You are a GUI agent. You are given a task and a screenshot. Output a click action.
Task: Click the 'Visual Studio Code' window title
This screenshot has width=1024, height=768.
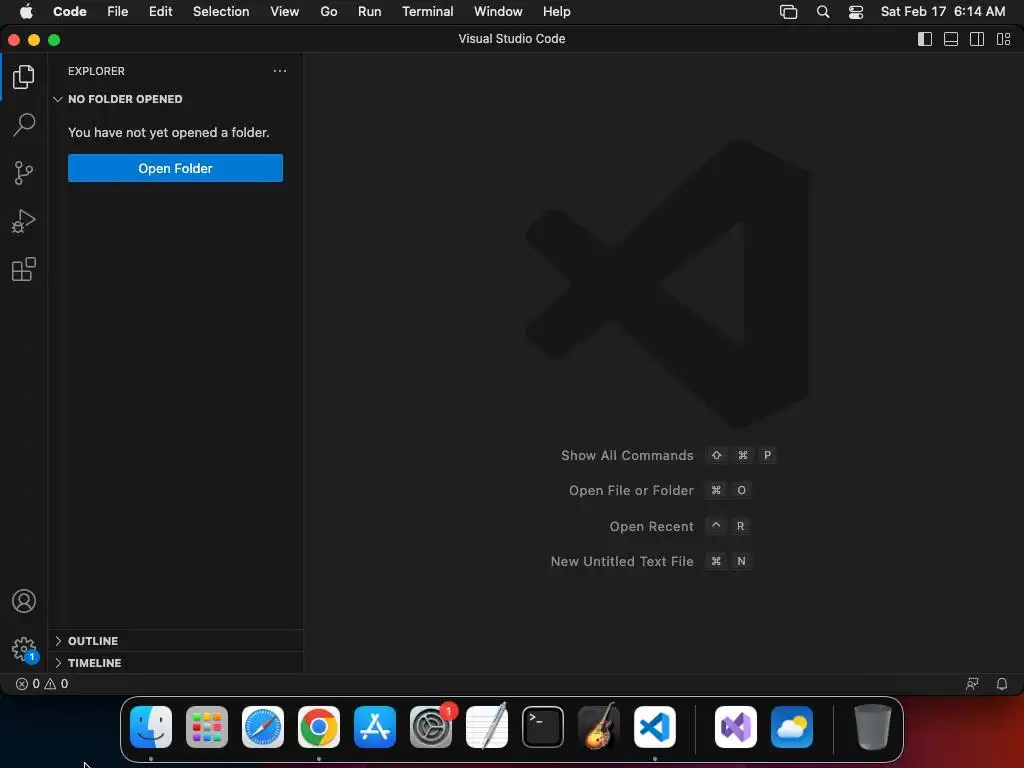pyautogui.click(x=512, y=39)
